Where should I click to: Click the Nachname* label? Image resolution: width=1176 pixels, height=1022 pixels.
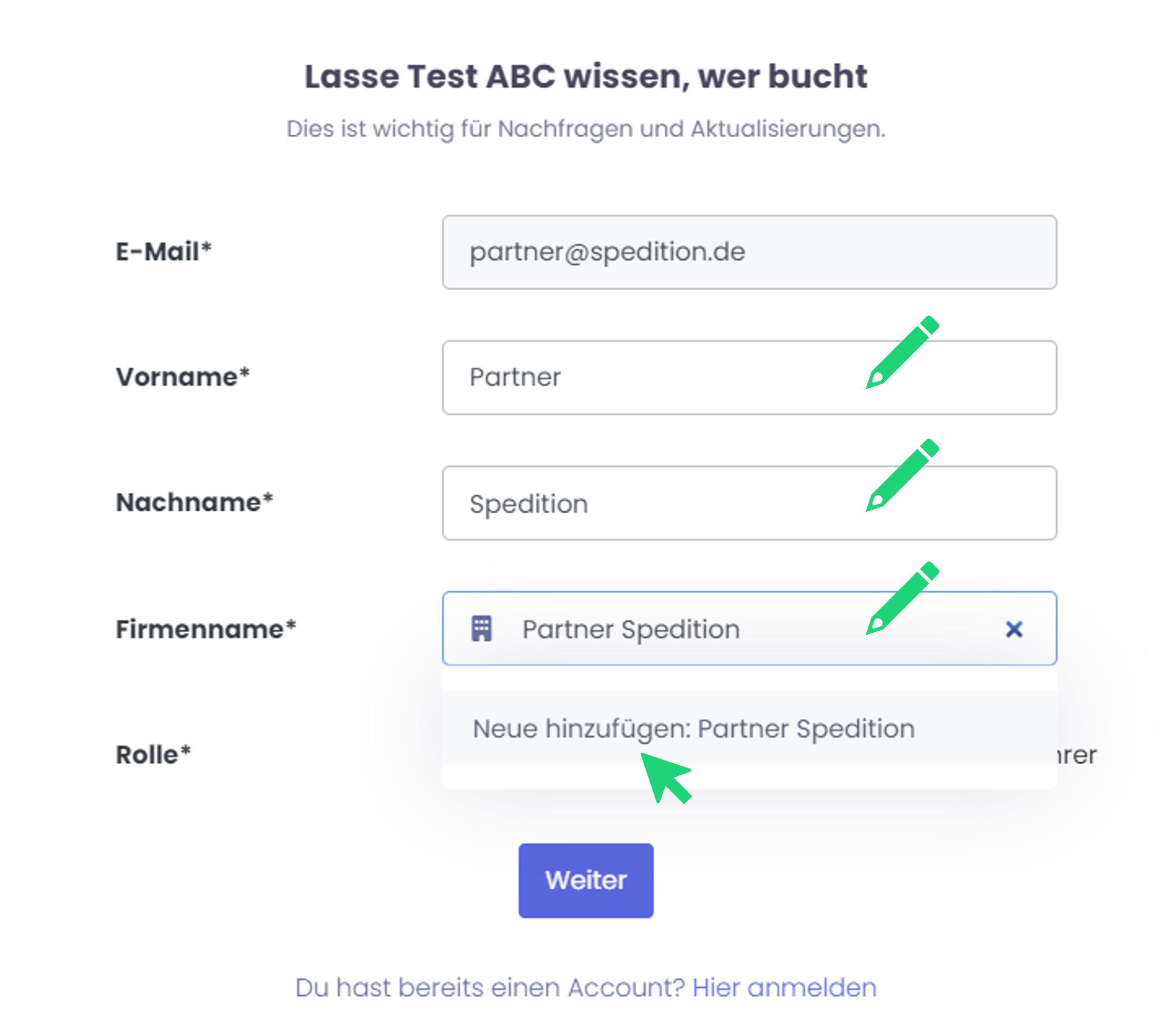pyautogui.click(x=195, y=502)
